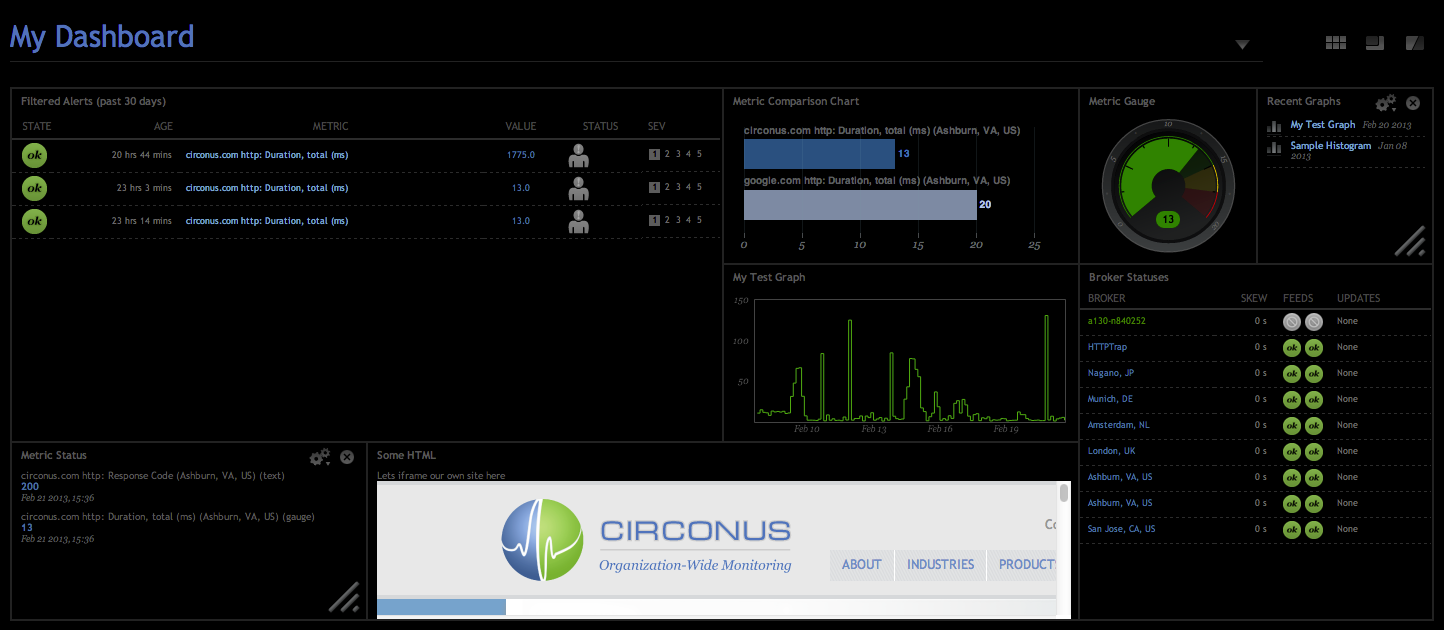Click resize handle of Metric Status widget
Image resolution: width=1444 pixels, height=630 pixels.
[344, 596]
